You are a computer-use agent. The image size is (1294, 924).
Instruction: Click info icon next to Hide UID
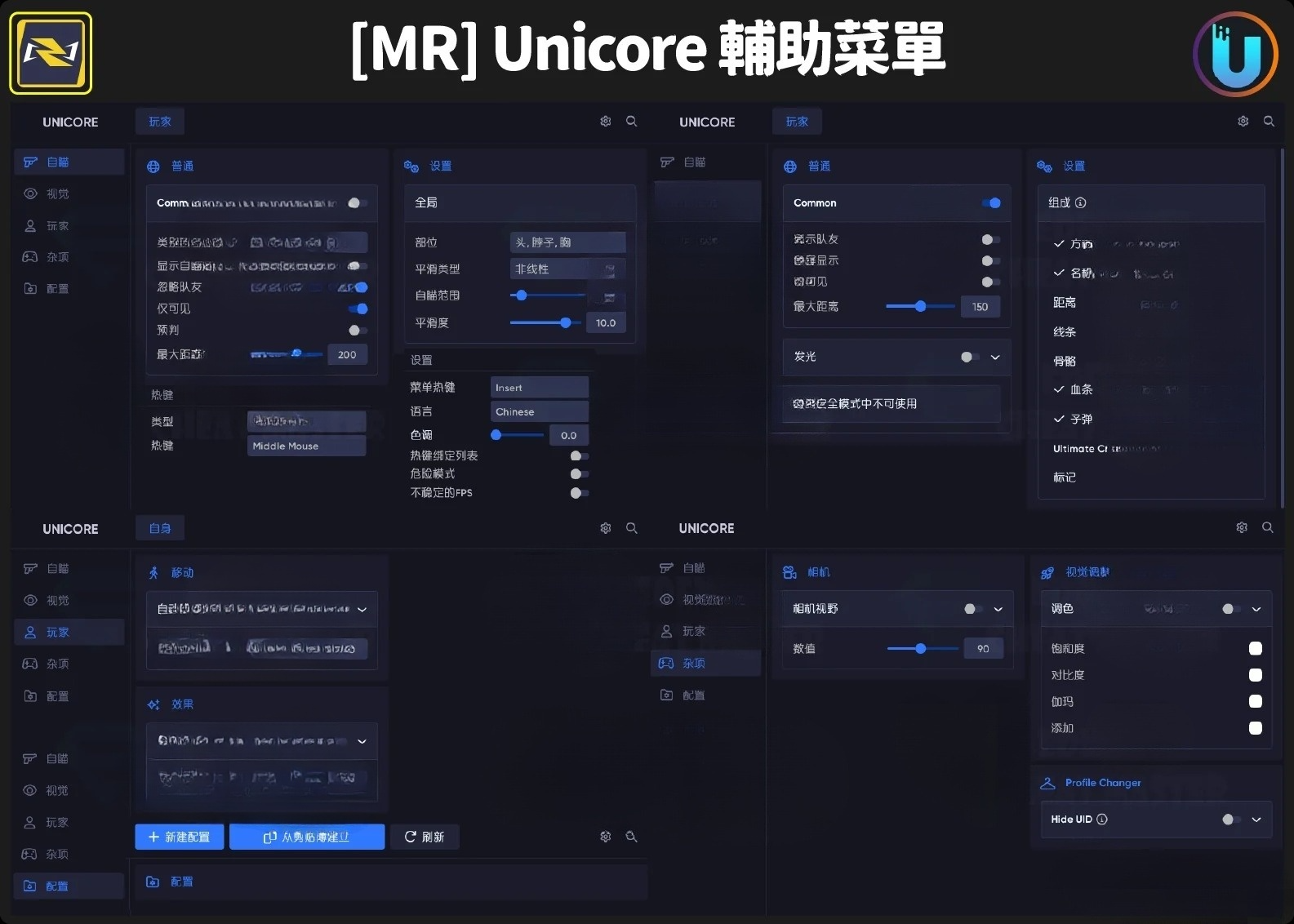pyautogui.click(x=1102, y=820)
